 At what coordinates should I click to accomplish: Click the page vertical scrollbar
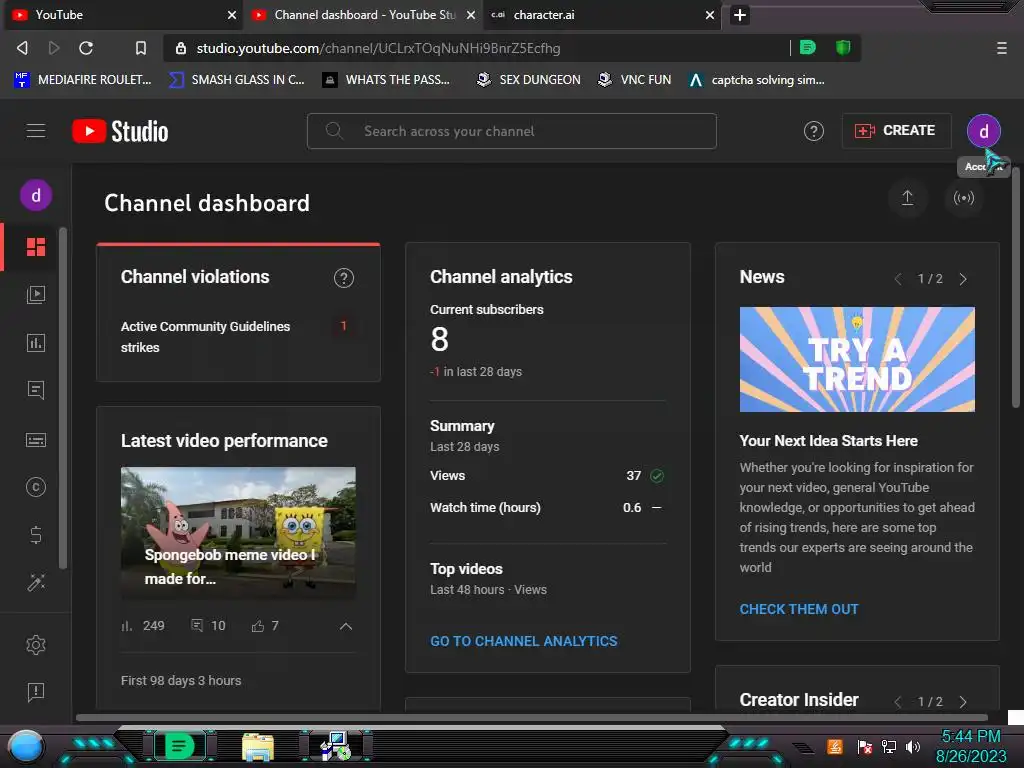pyautogui.click(x=1016, y=287)
